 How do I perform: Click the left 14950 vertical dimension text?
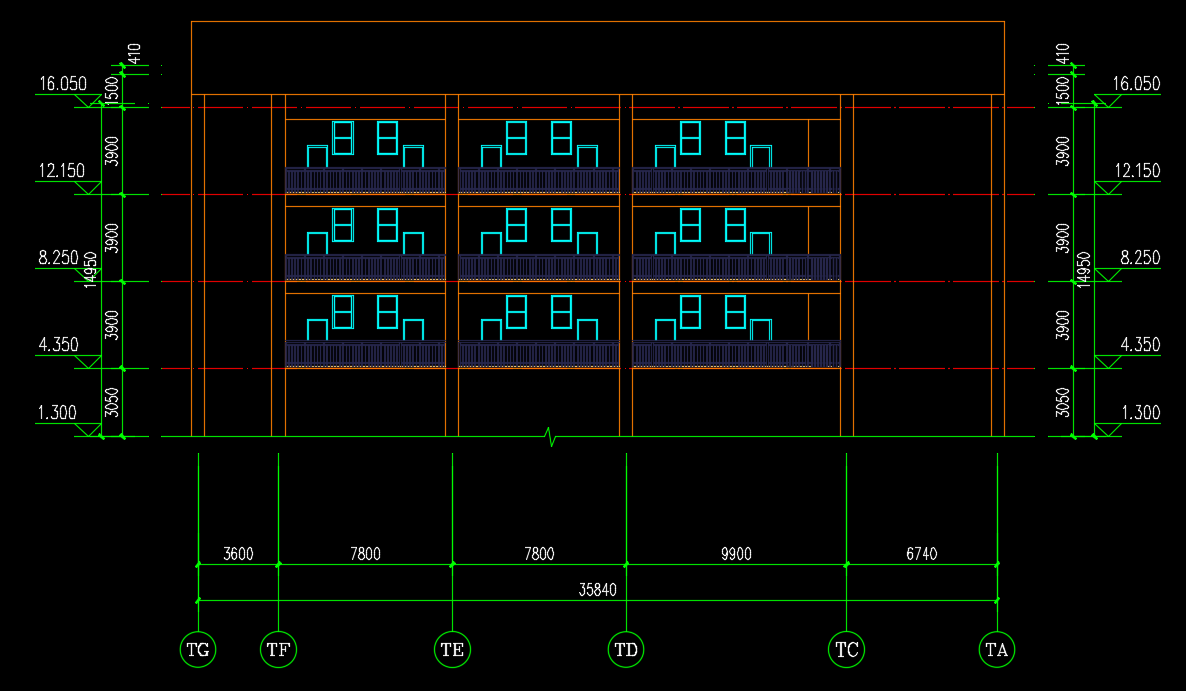click(90, 270)
